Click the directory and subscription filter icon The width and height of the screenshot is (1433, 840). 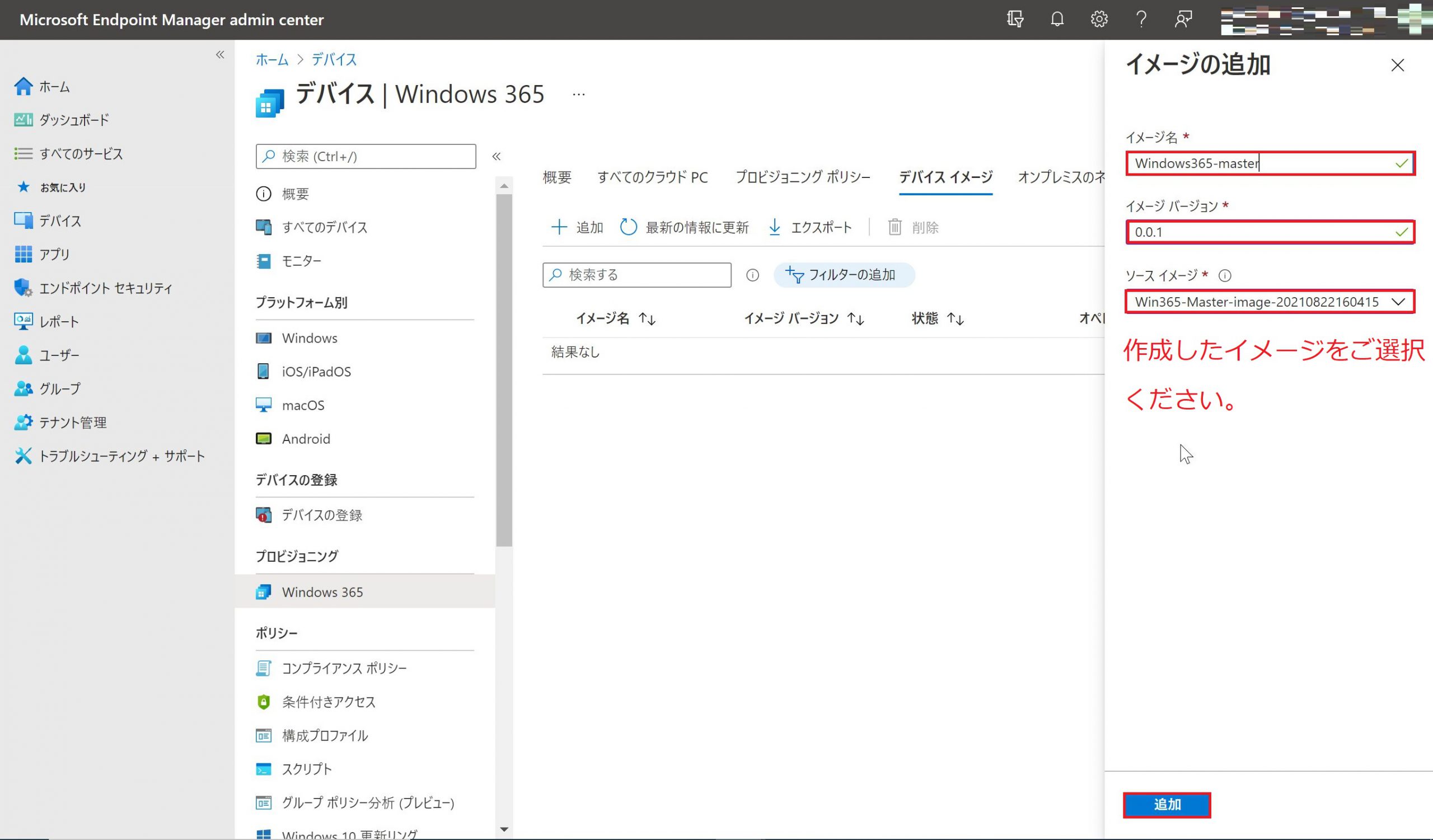pyautogui.click(x=1015, y=20)
